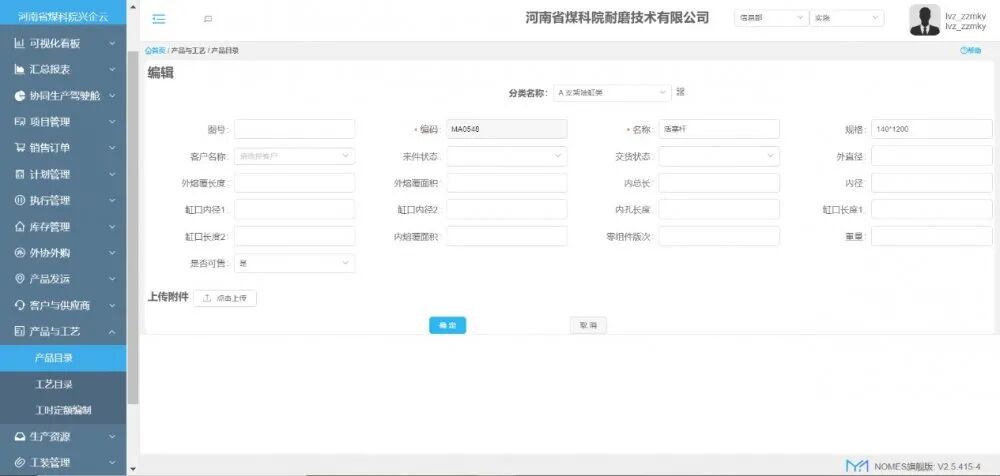Image resolution: width=1000 pixels, height=476 pixels.
Task: Click into the 内总长 input field
Action: click(719, 182)
